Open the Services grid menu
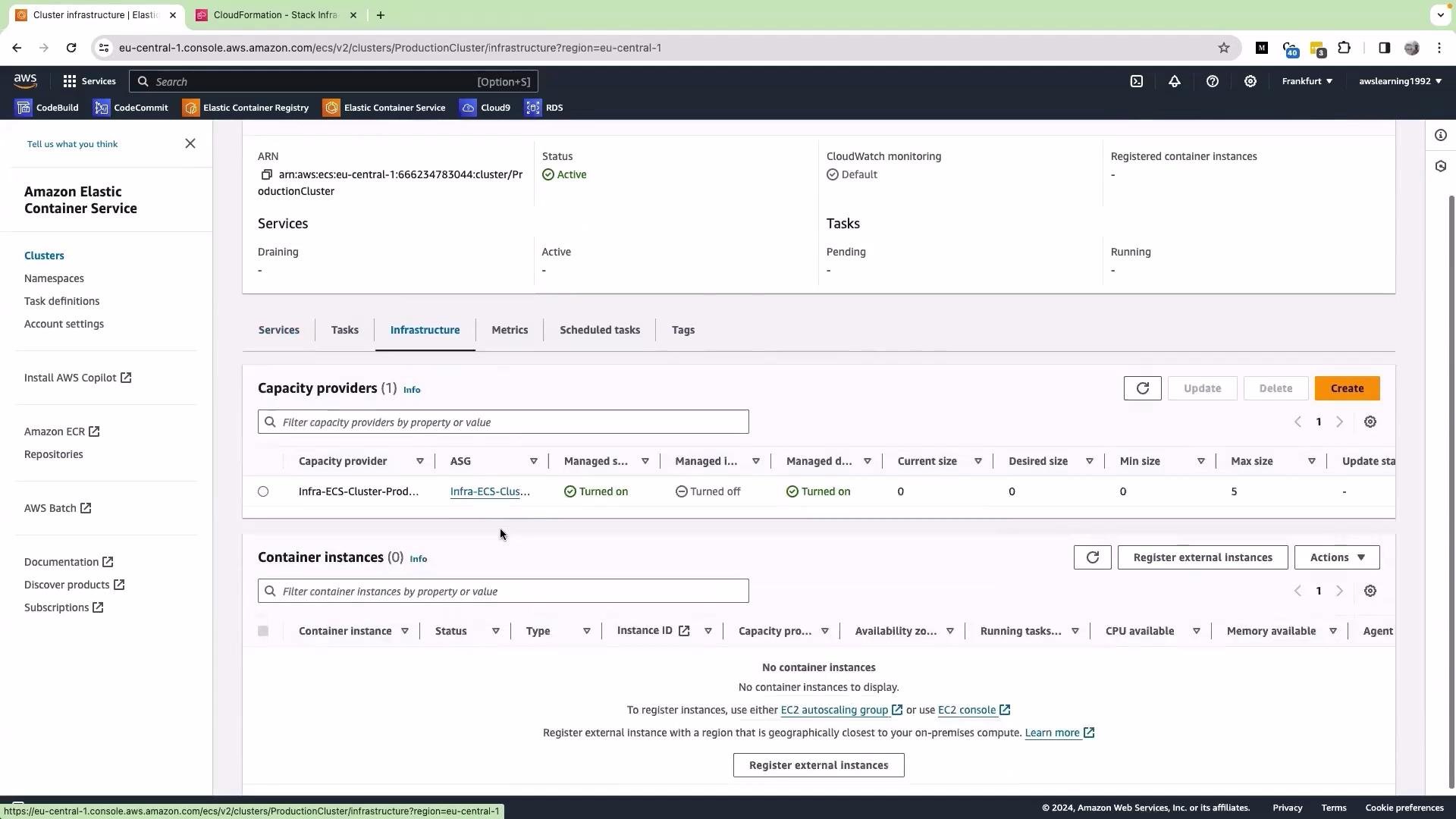The height and width of the screenshot is (819, 1456). pos(89,81)
